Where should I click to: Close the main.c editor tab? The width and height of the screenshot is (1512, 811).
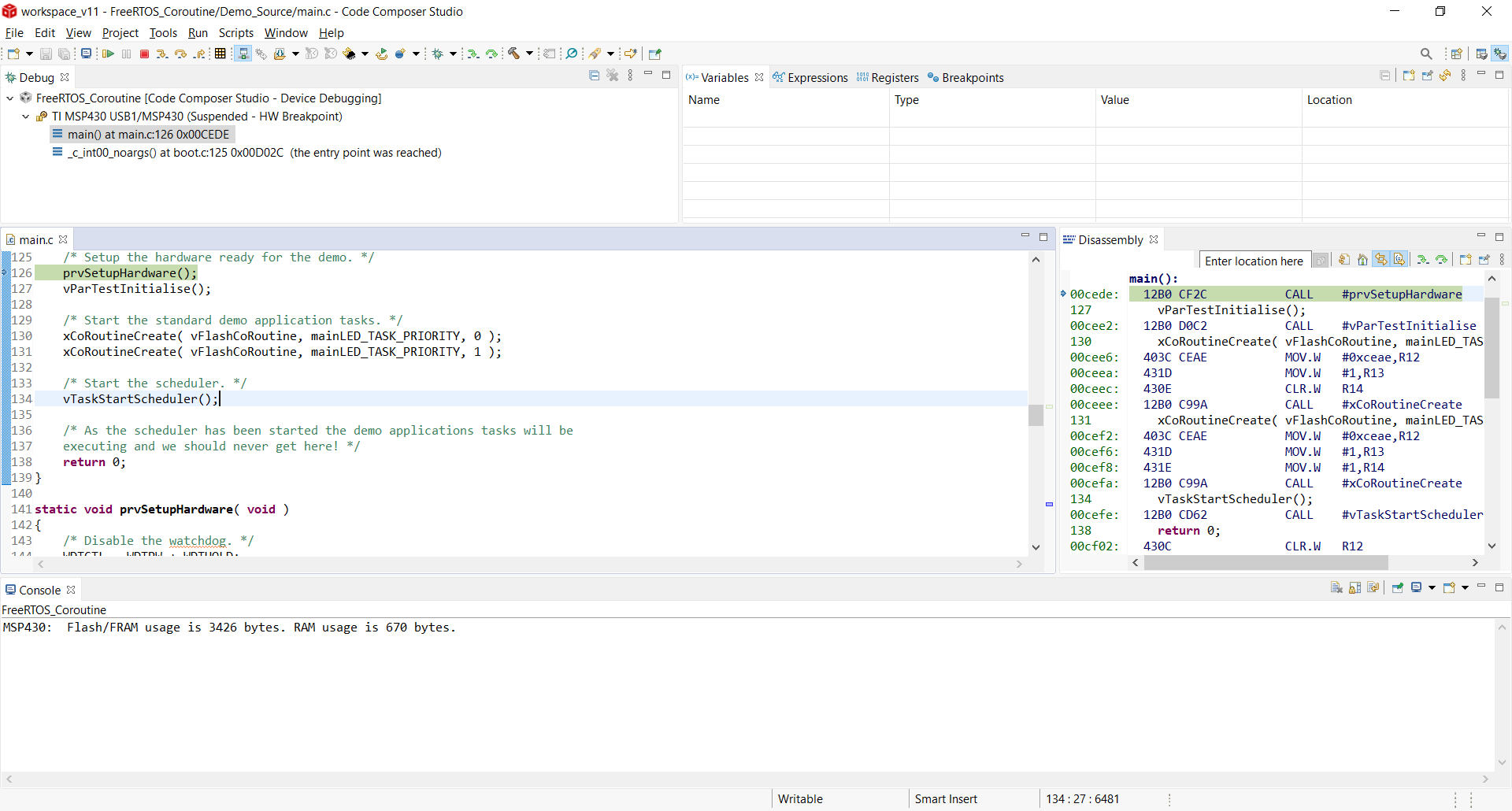(63, 239)
